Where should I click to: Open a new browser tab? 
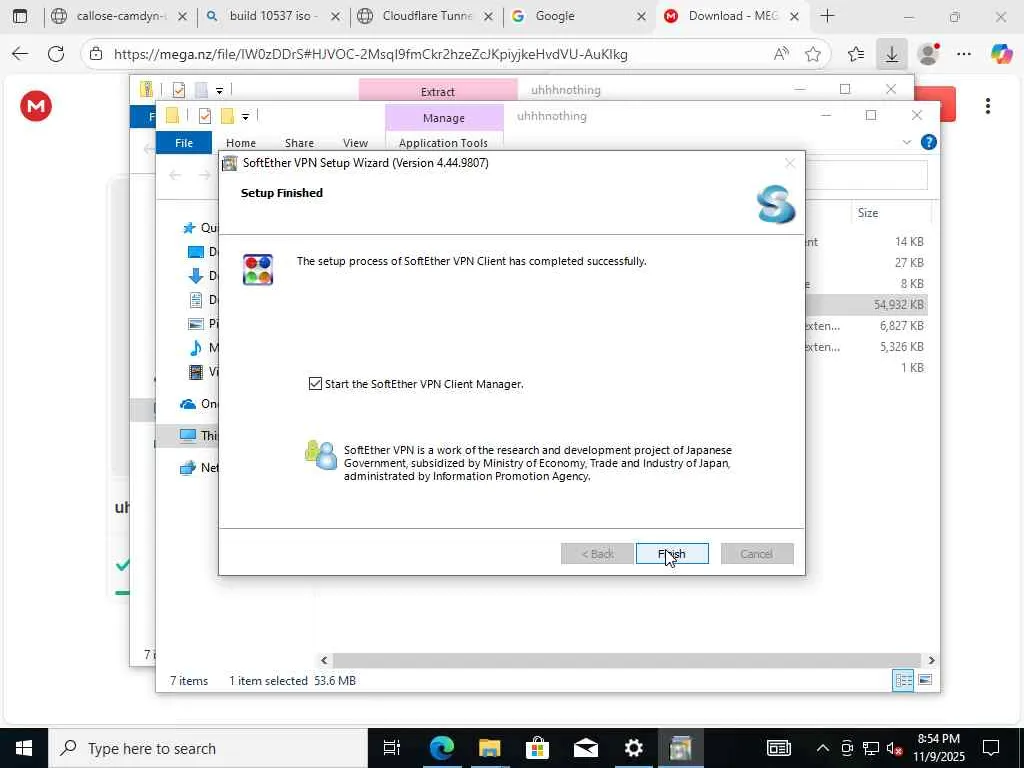[x=827, y=16]
